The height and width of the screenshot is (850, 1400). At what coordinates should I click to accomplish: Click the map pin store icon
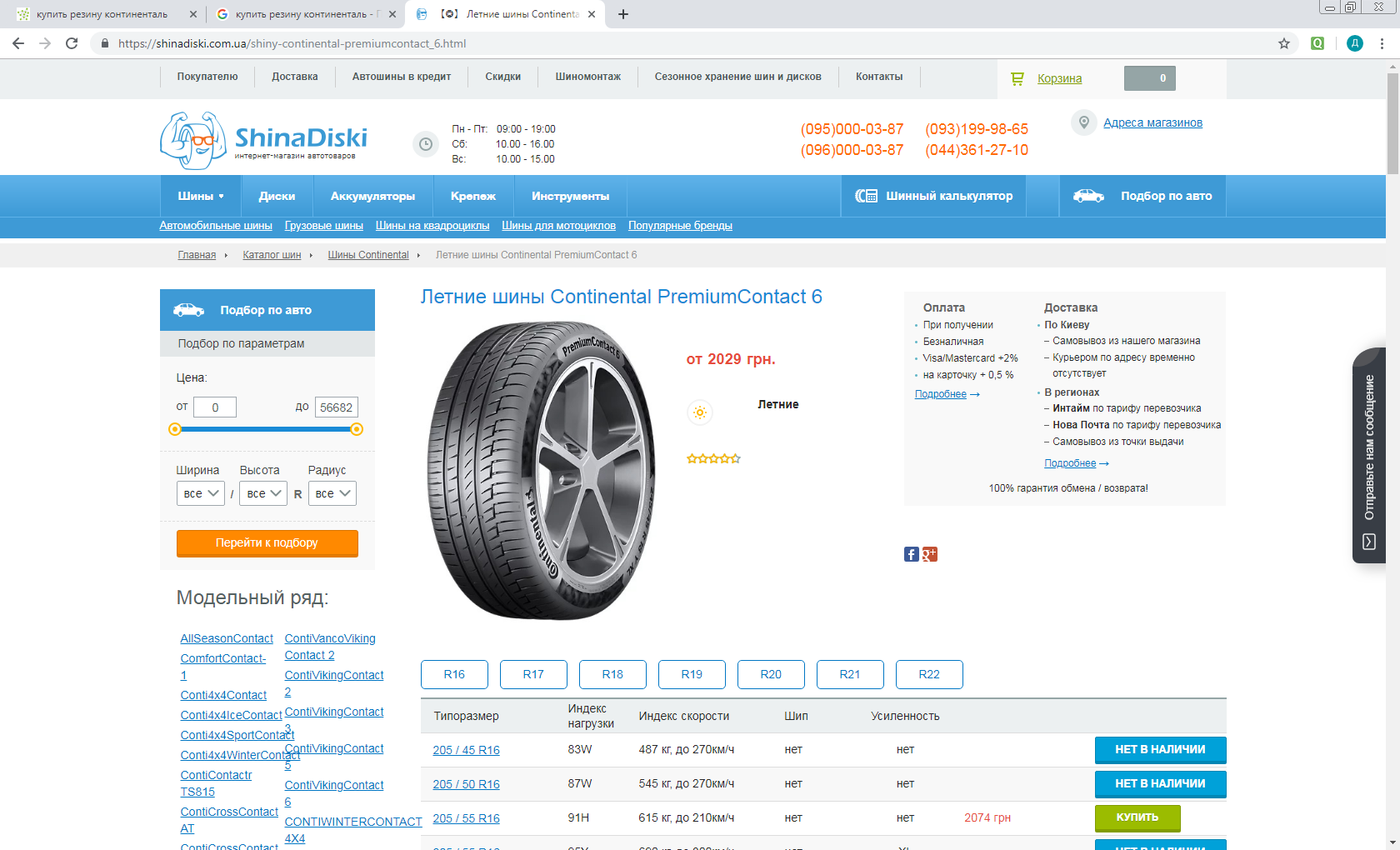(1083, 122)
